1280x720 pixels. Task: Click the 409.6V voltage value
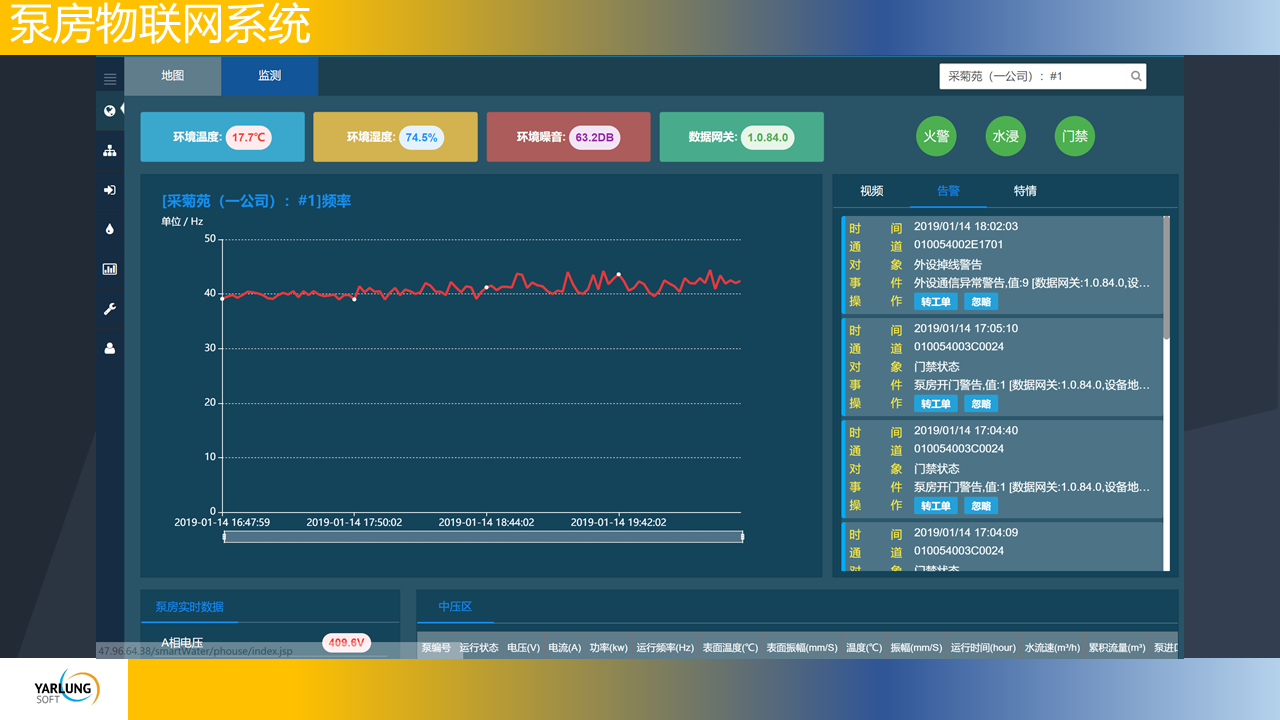pyautogui.click(x=346, y=643)
